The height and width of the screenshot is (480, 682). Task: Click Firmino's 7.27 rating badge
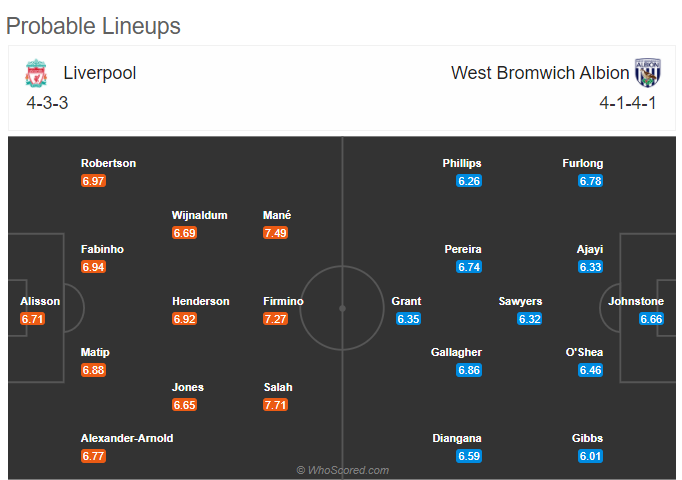click(275, 319)
